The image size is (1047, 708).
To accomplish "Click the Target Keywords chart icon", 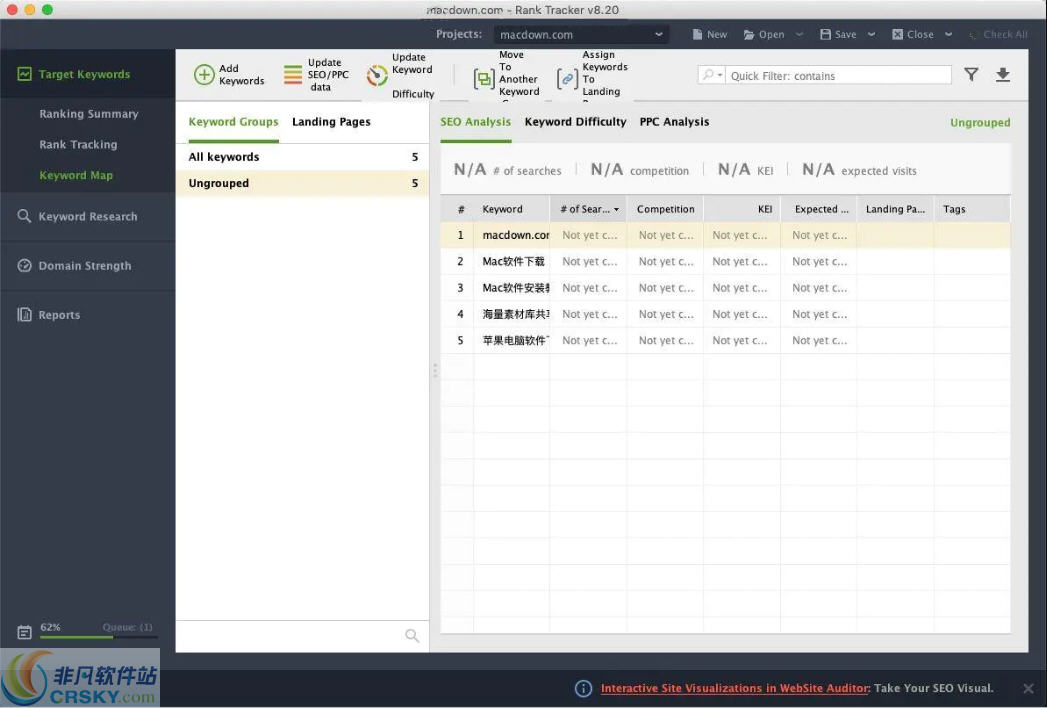I will tap(24, 73).
